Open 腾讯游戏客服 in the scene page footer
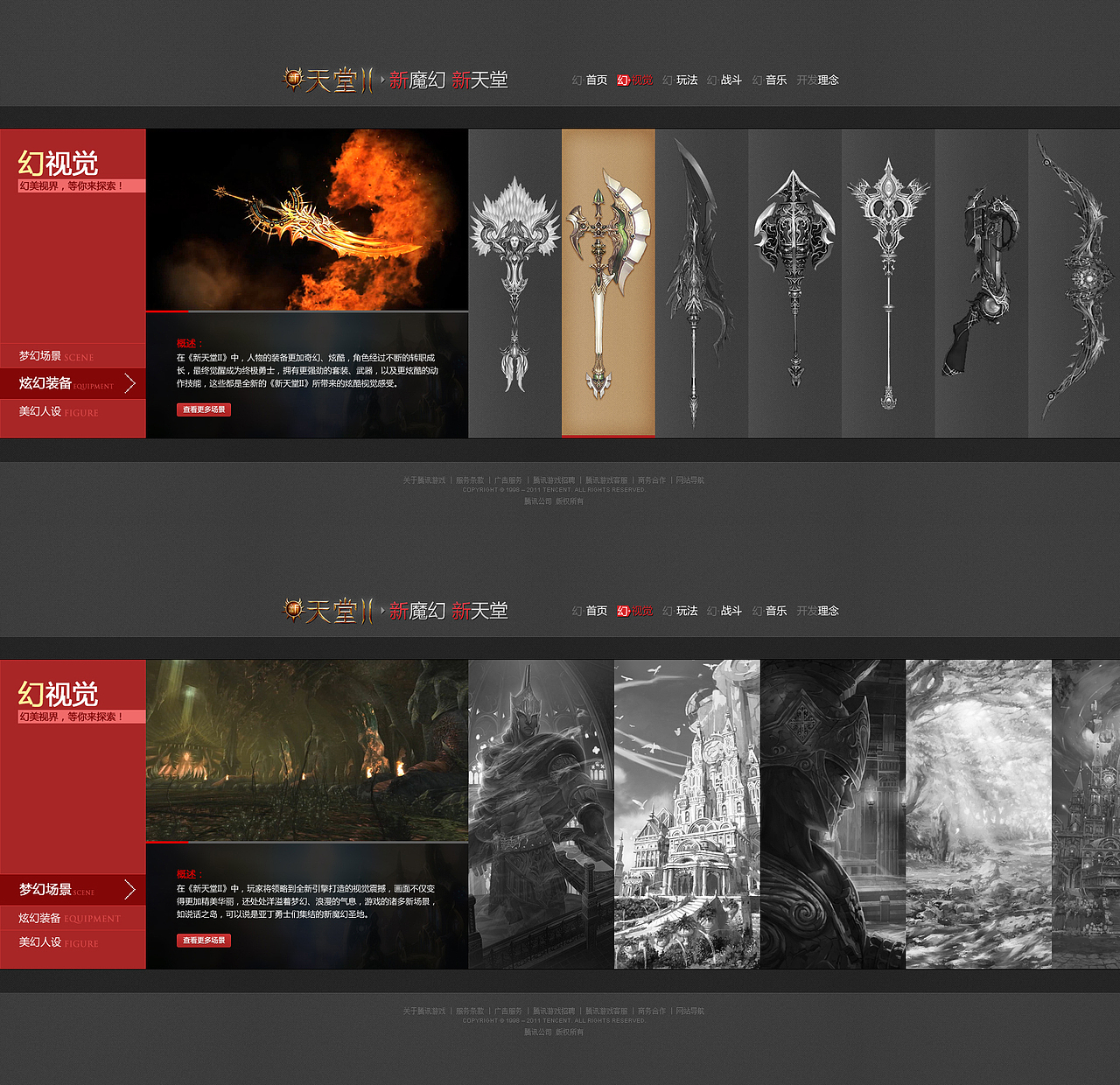Image resolution: width=1120 pixels, height=1085 pixels. [x=606, y=1011]
